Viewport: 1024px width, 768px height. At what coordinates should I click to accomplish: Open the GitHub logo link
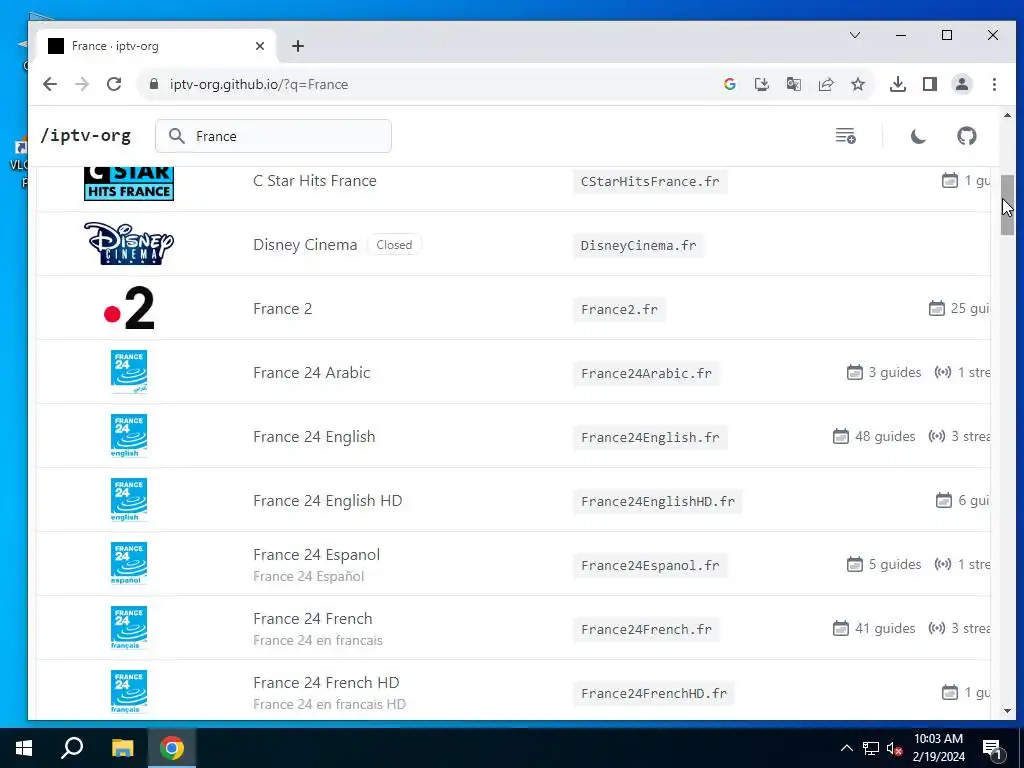coord(967,136)
